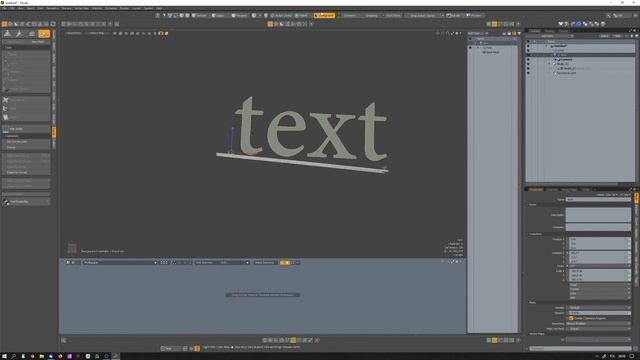Click the Preview button in top toolbar
This screenshot has width=640, height=360.
(473, 16)
